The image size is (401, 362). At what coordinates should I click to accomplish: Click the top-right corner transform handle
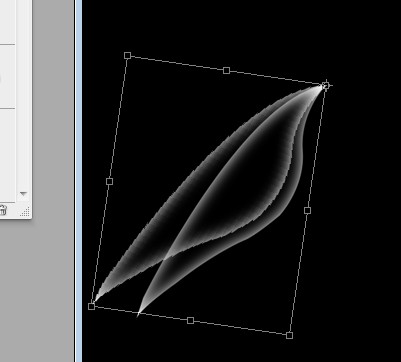(326, 86)
